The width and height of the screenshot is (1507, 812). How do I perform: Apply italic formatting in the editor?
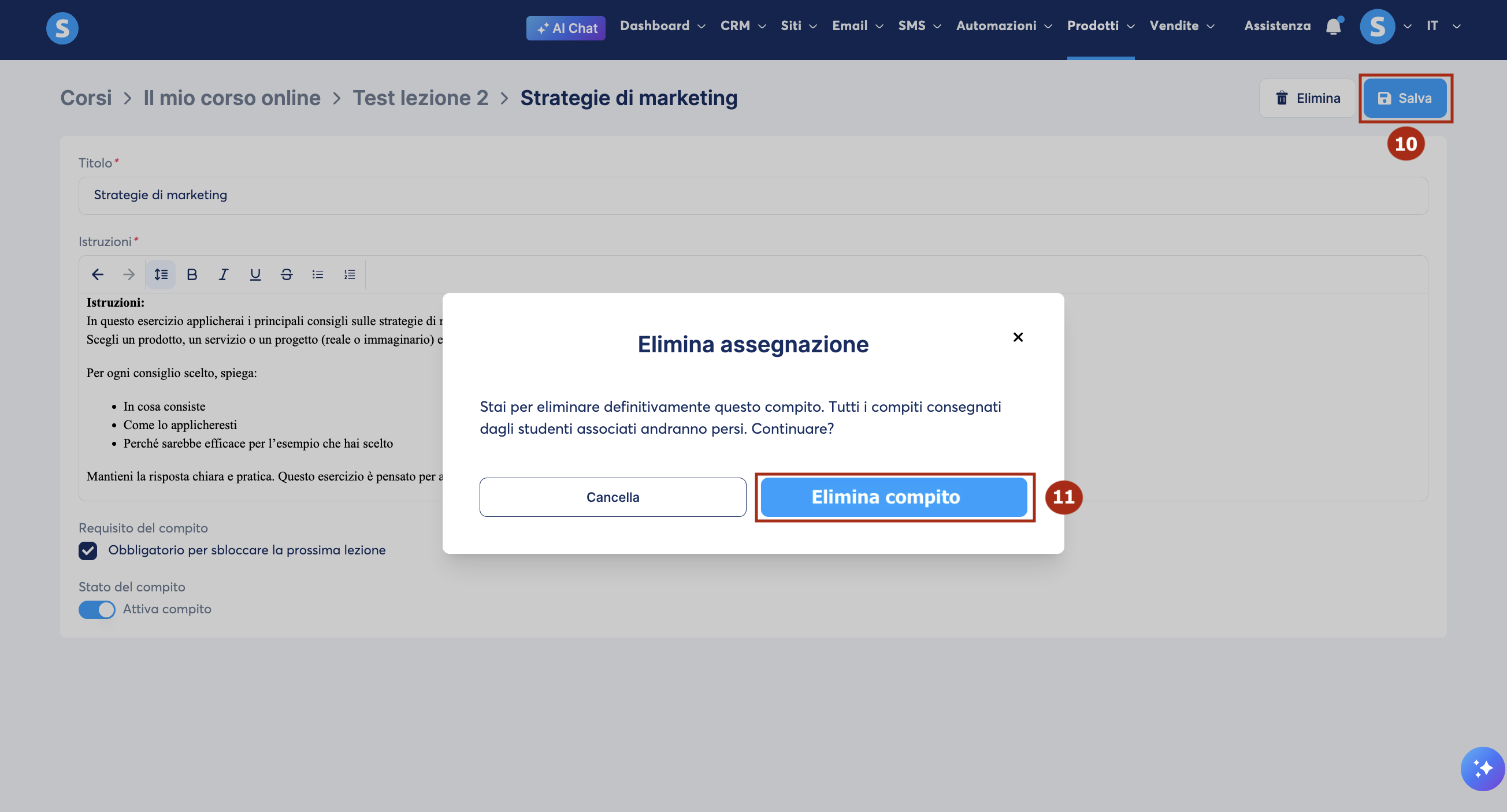coord(224,274)
